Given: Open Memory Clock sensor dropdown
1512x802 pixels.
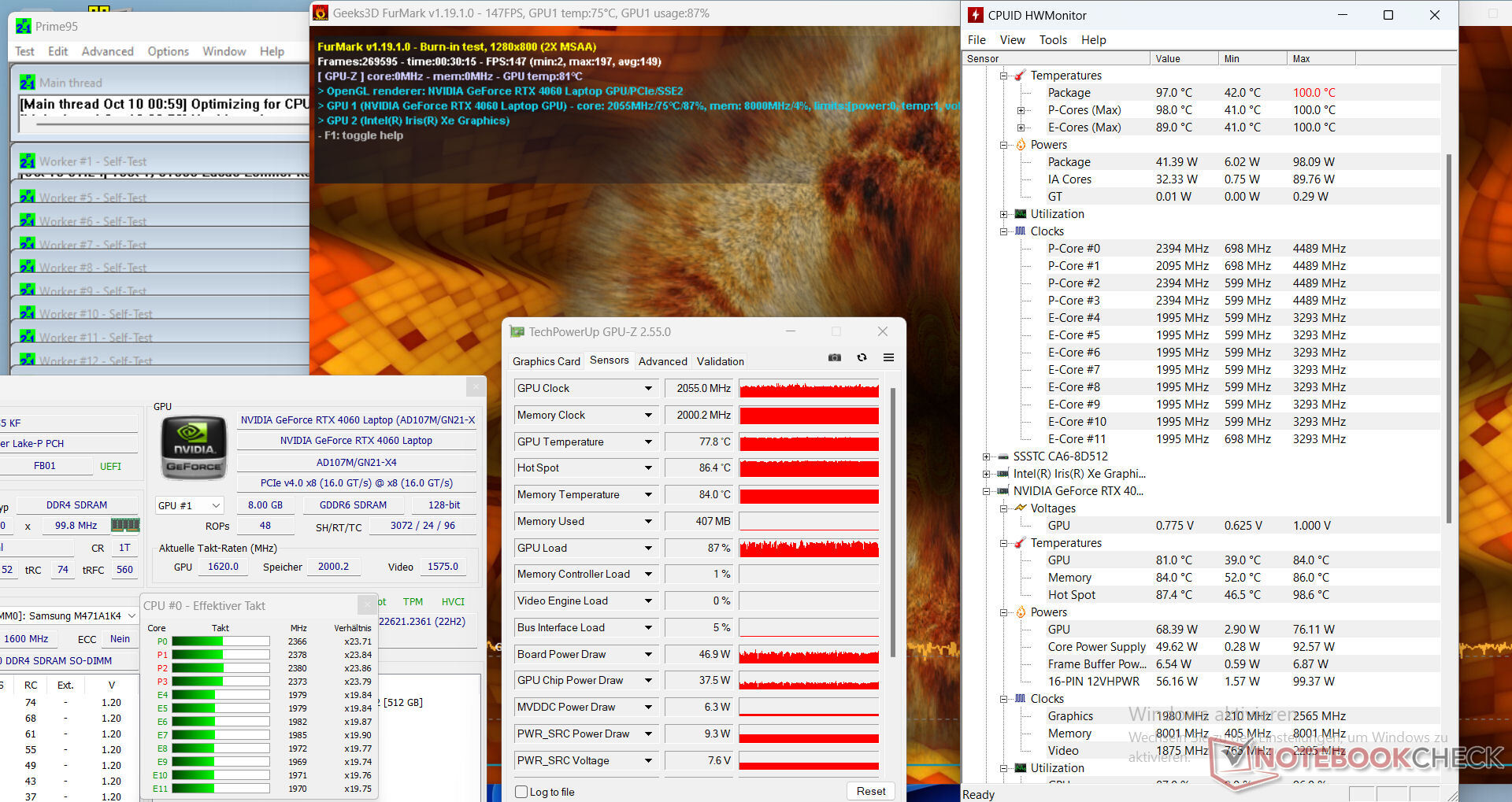Looking at the screenshot, I should [x=648, y=415].
